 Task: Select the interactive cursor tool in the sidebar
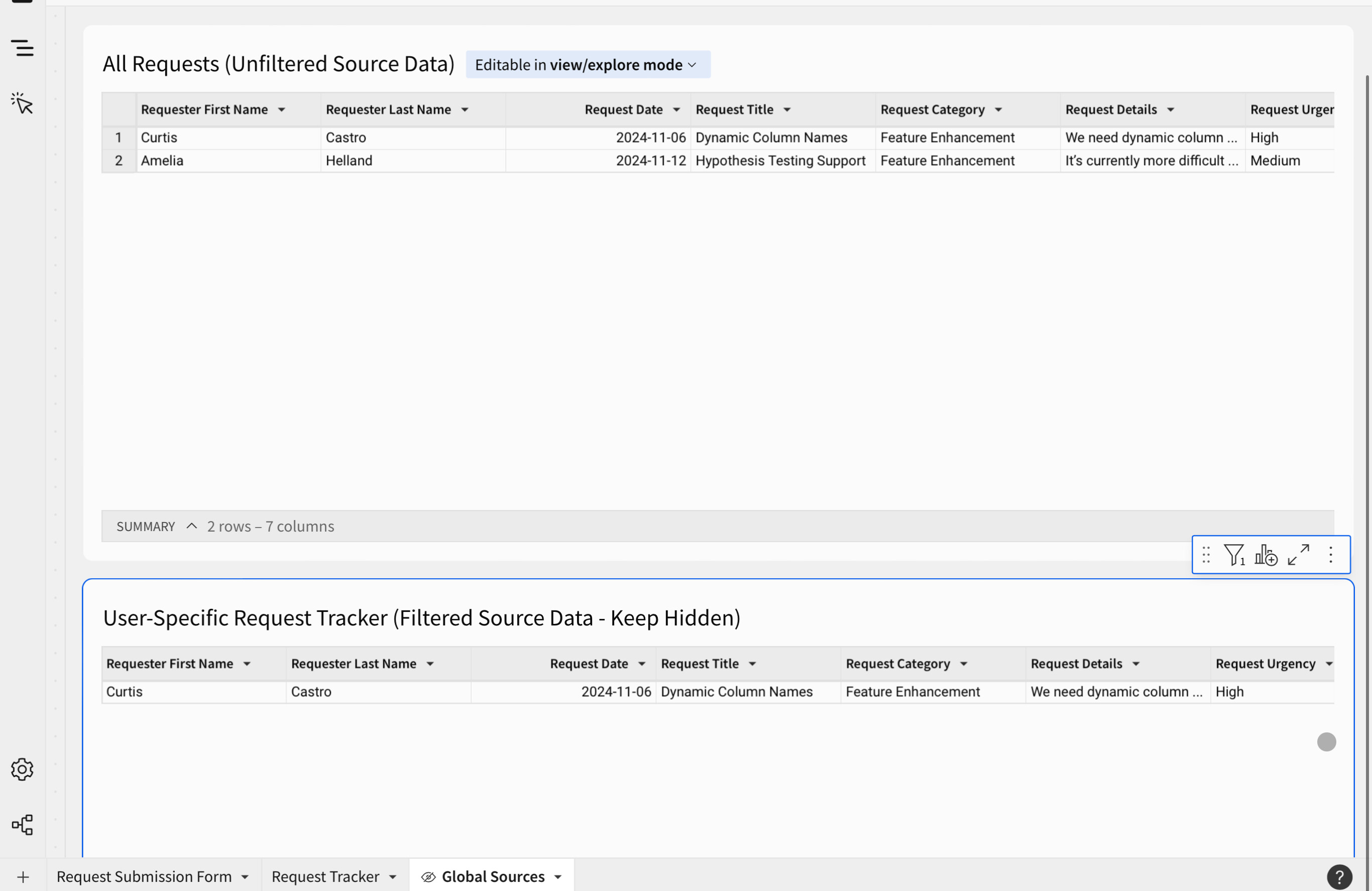pos(22,104)
